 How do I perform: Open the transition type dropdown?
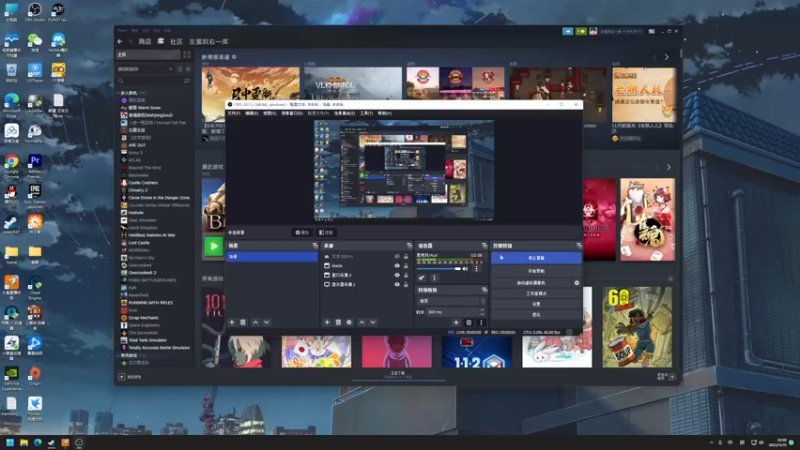(x=451, y=301)
